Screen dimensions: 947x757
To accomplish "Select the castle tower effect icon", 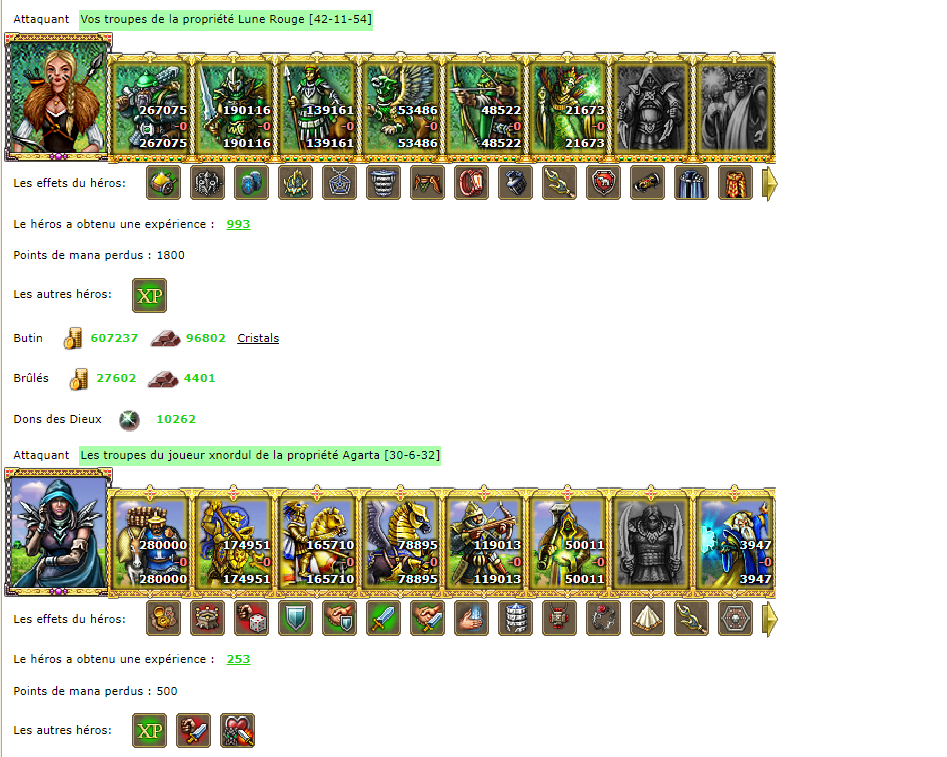I will pyautogui.click(x=207, y=619).
